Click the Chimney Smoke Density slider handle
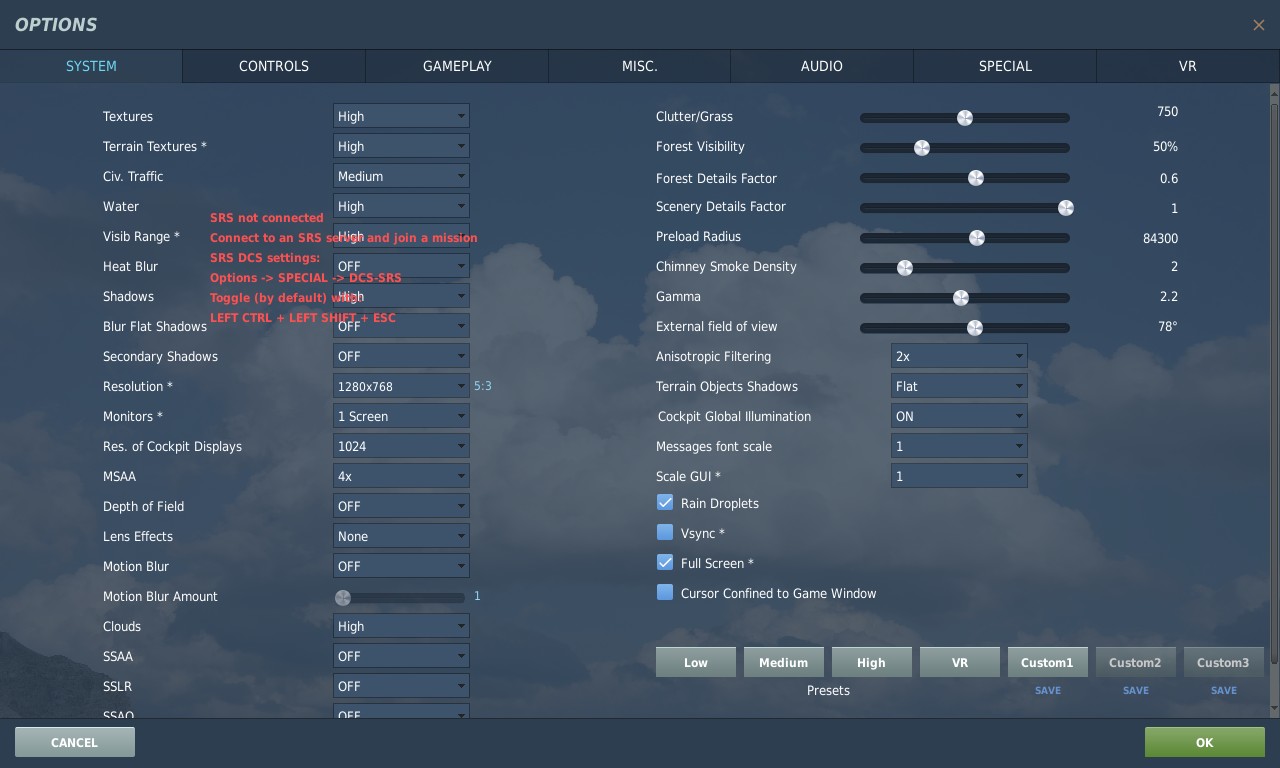 tap(905, 268)
